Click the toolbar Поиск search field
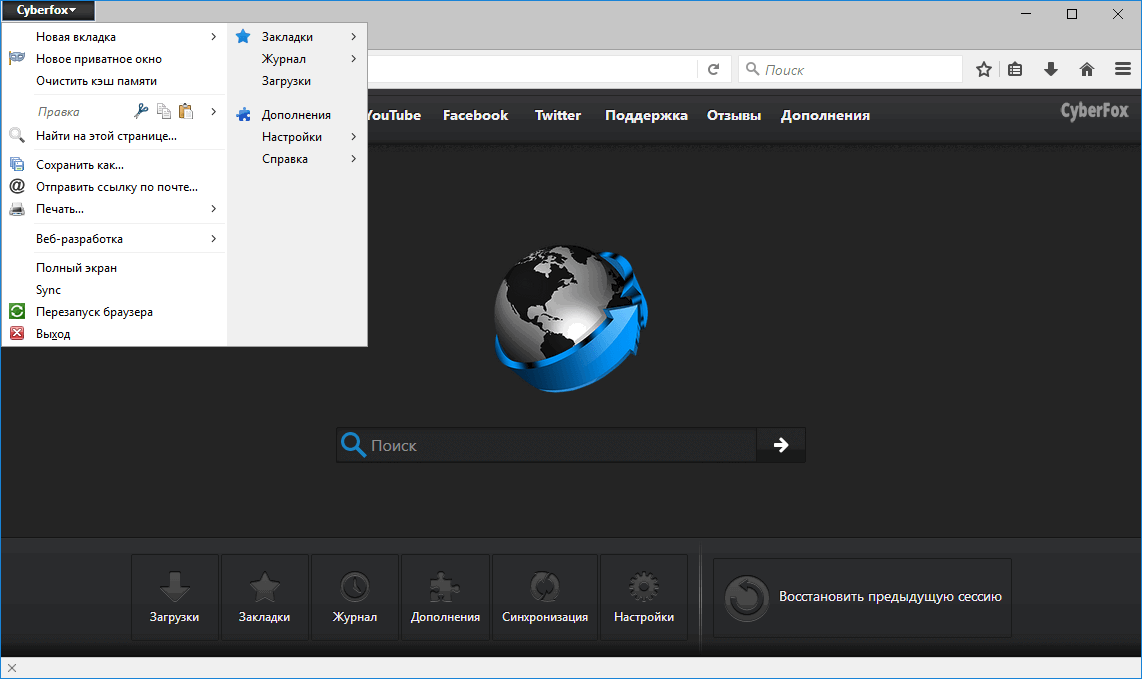1142x679 pixels. 850,69
